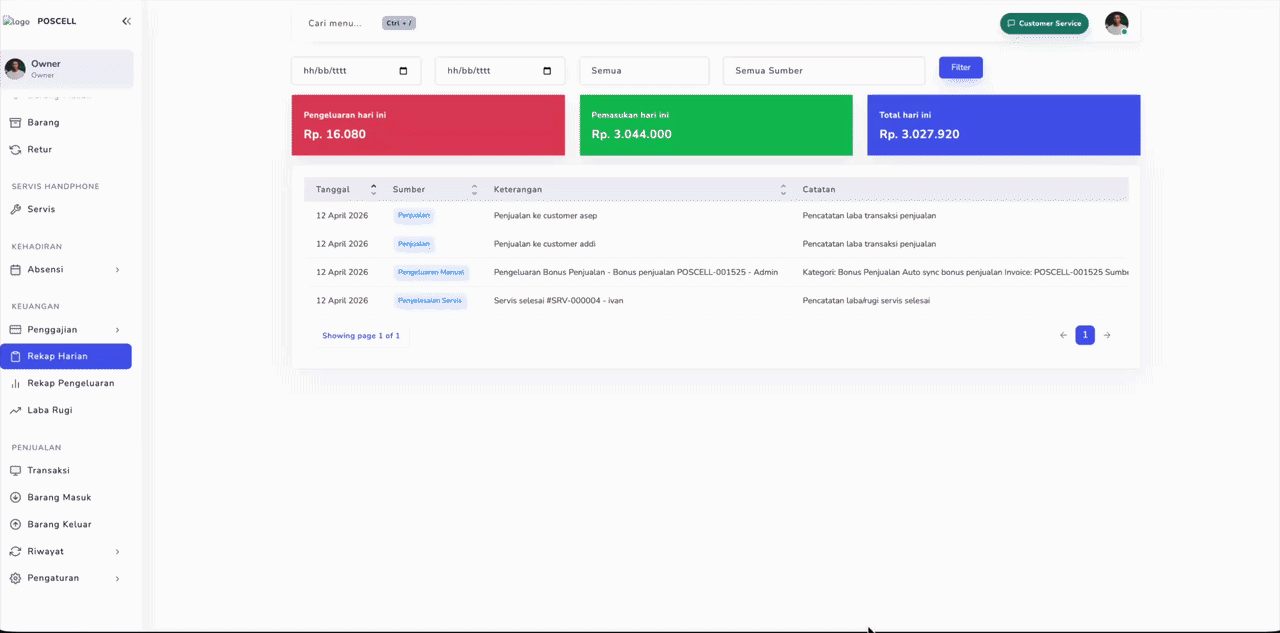Expand the Pengaturan submenu chevron
The image size is (1280, 633).
pos(117,578)
